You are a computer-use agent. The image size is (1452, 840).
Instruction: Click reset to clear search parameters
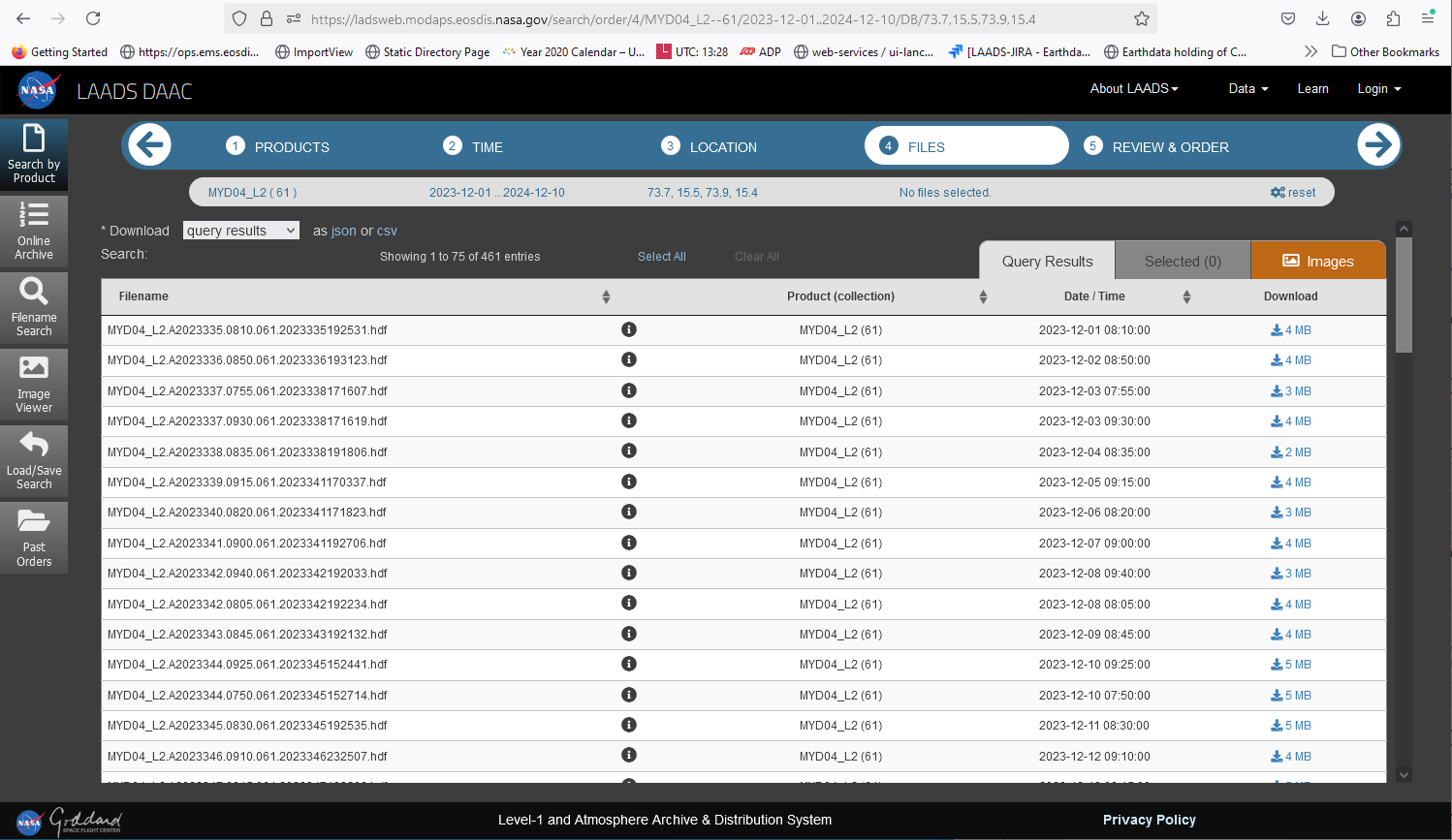(1293, 192)
